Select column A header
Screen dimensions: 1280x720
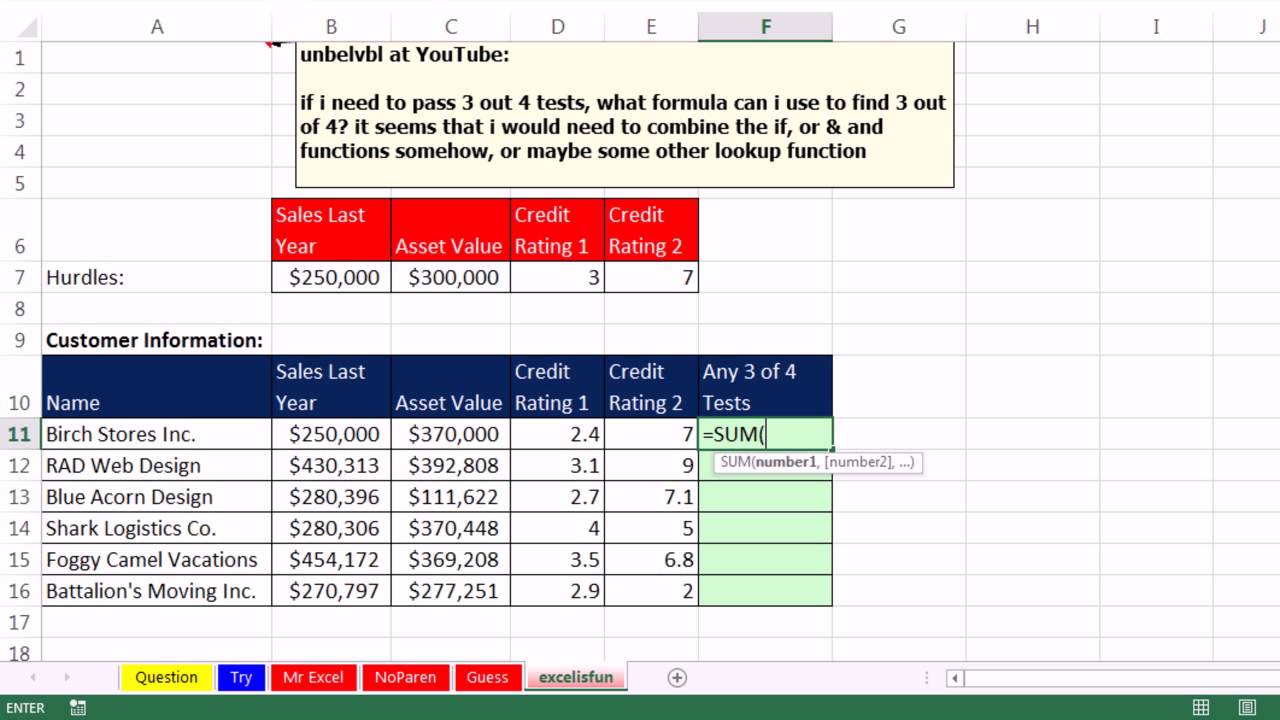pyautogui.click(x=157, y=27)
